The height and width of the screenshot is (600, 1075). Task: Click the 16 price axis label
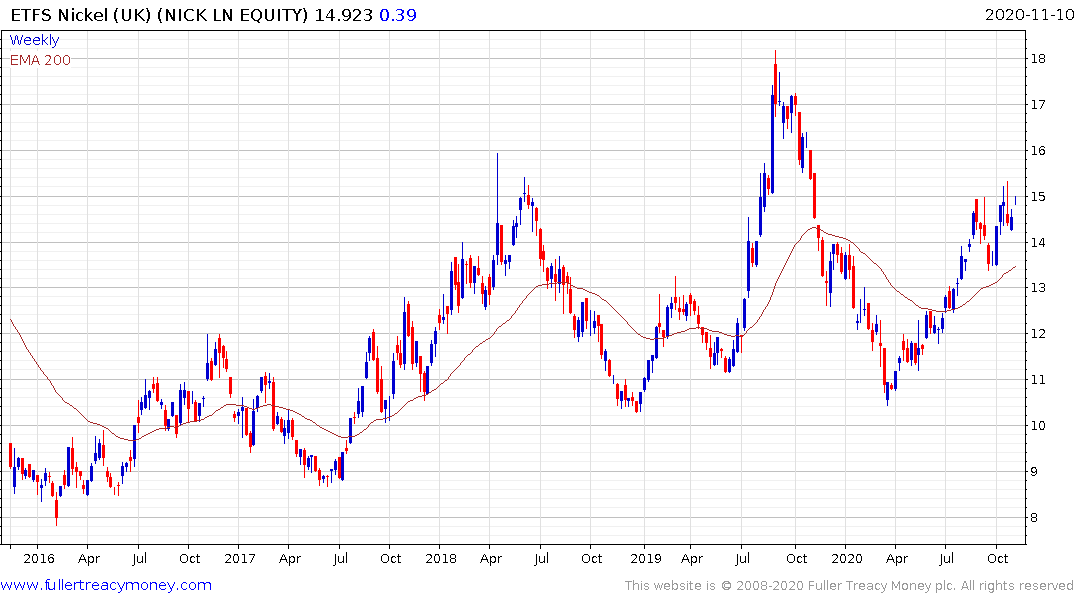coord(1038,151)
